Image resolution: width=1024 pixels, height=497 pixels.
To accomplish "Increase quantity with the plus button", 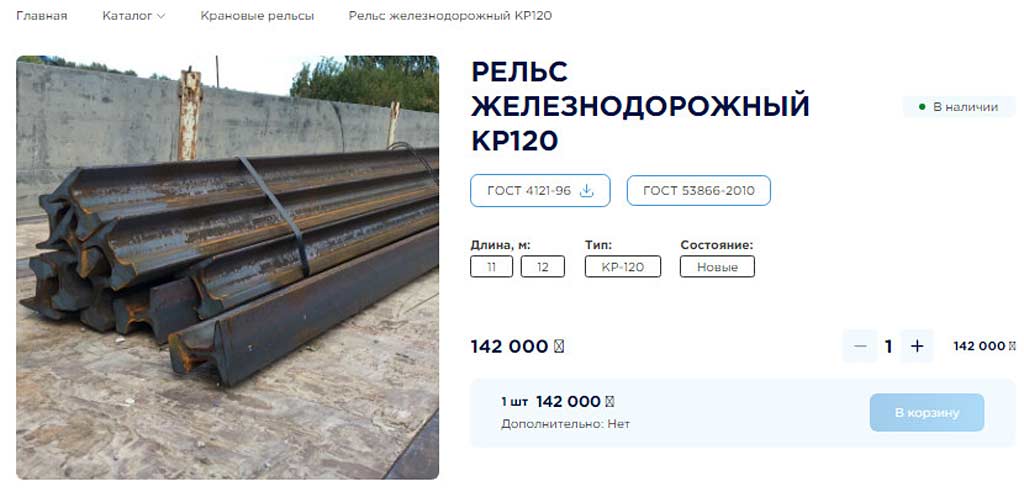I will pyautogui.click(x=917, y=346).
